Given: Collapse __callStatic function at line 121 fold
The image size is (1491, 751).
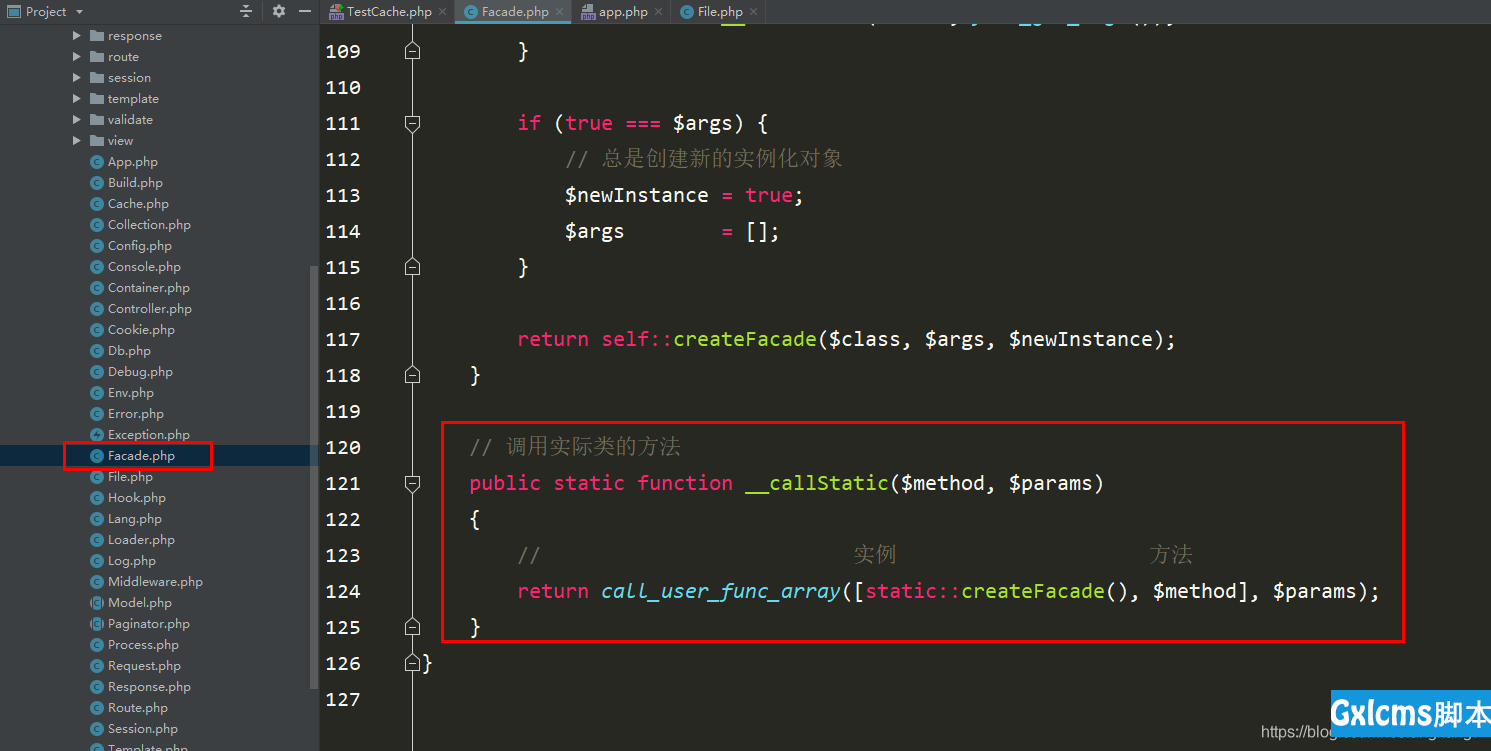Looking at the screenshot, I should click(x=412, y=483).
